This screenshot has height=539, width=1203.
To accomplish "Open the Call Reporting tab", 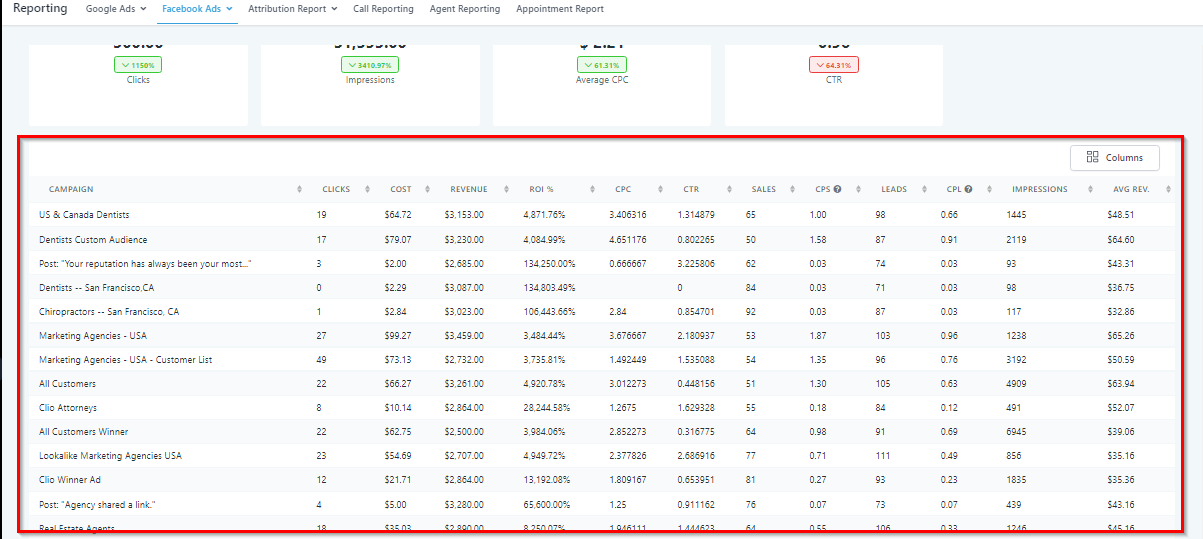I will 383,9.
